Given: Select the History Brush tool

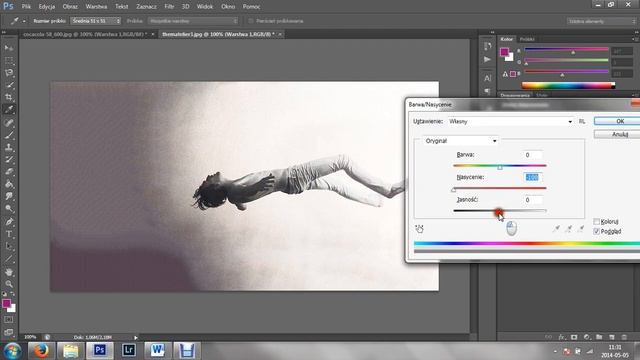Looking at the screenshot, I should click(x=9, y=159).
